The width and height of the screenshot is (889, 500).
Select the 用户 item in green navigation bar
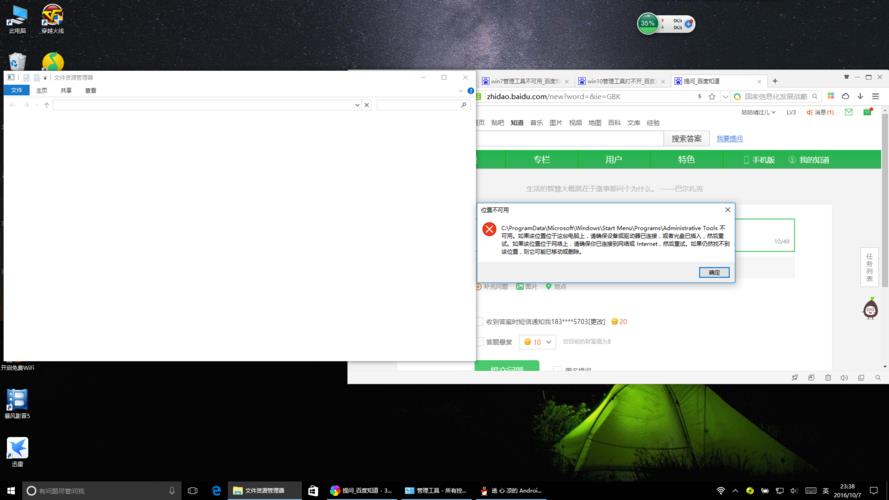[613, 159]
